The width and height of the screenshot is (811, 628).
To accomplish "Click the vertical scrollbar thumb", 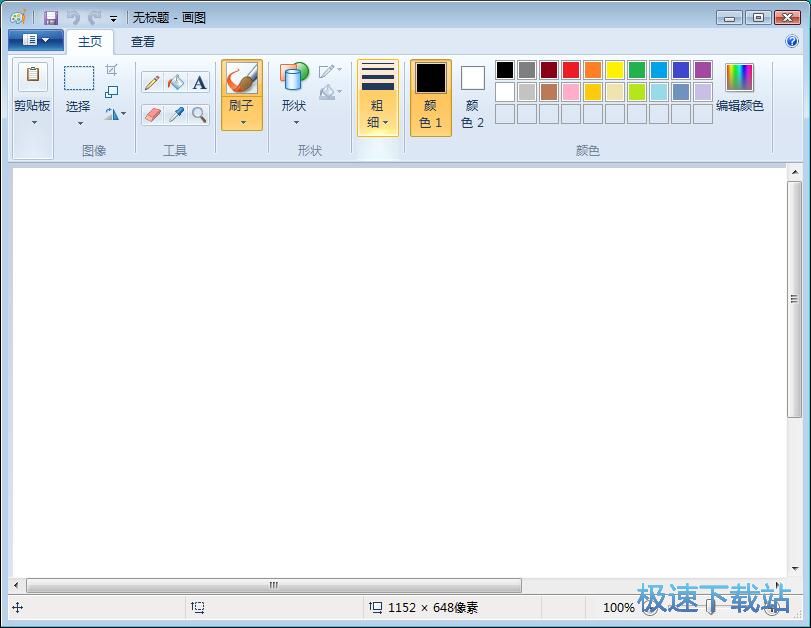I will [x=794, y=299].
